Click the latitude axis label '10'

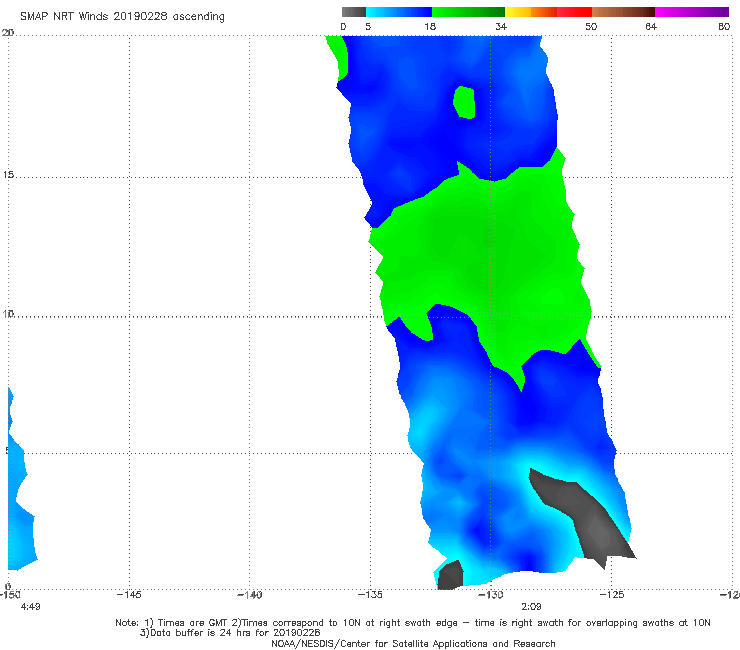pos(8,313)
